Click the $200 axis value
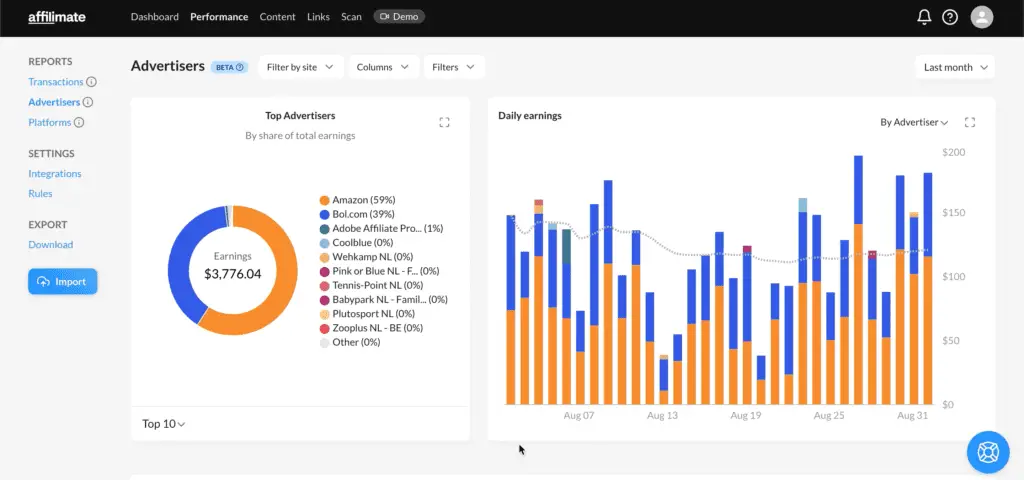The width and height of the screenshot is (1024, 480). coord(953,153)
